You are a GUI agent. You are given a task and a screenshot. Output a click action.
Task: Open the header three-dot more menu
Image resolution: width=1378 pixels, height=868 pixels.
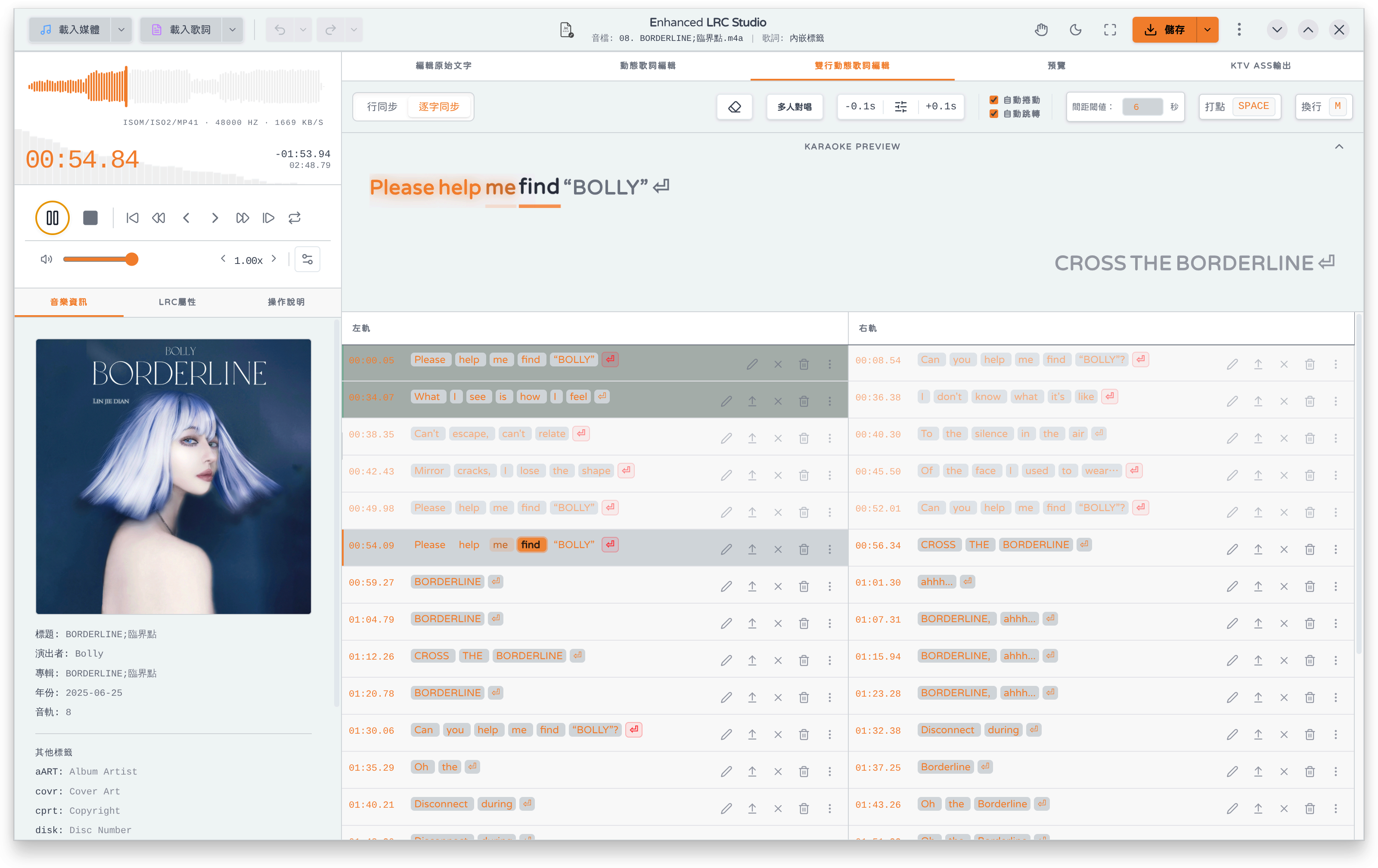1239,30
